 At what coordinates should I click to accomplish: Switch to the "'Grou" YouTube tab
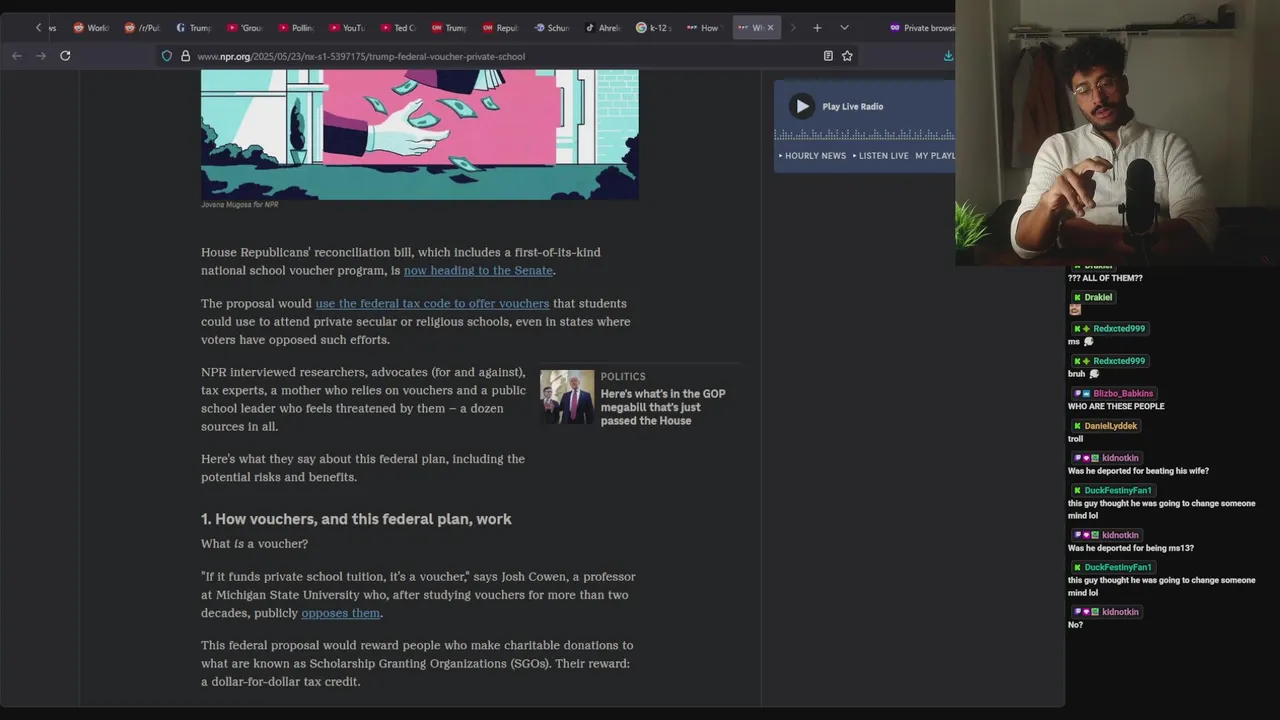point(245,28)
